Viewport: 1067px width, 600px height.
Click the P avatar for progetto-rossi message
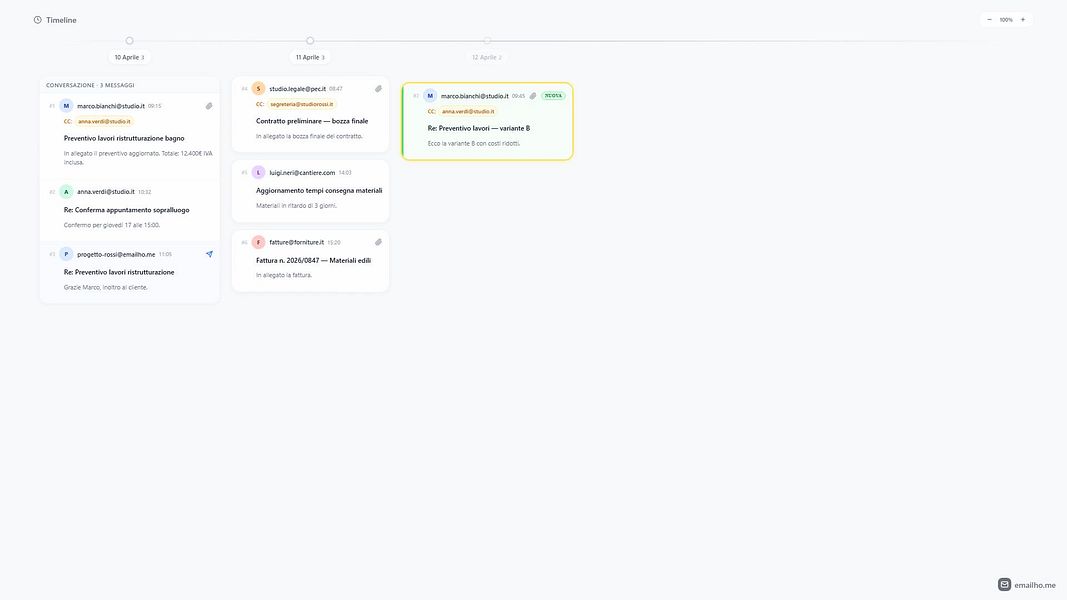click(x=66, y=254)
